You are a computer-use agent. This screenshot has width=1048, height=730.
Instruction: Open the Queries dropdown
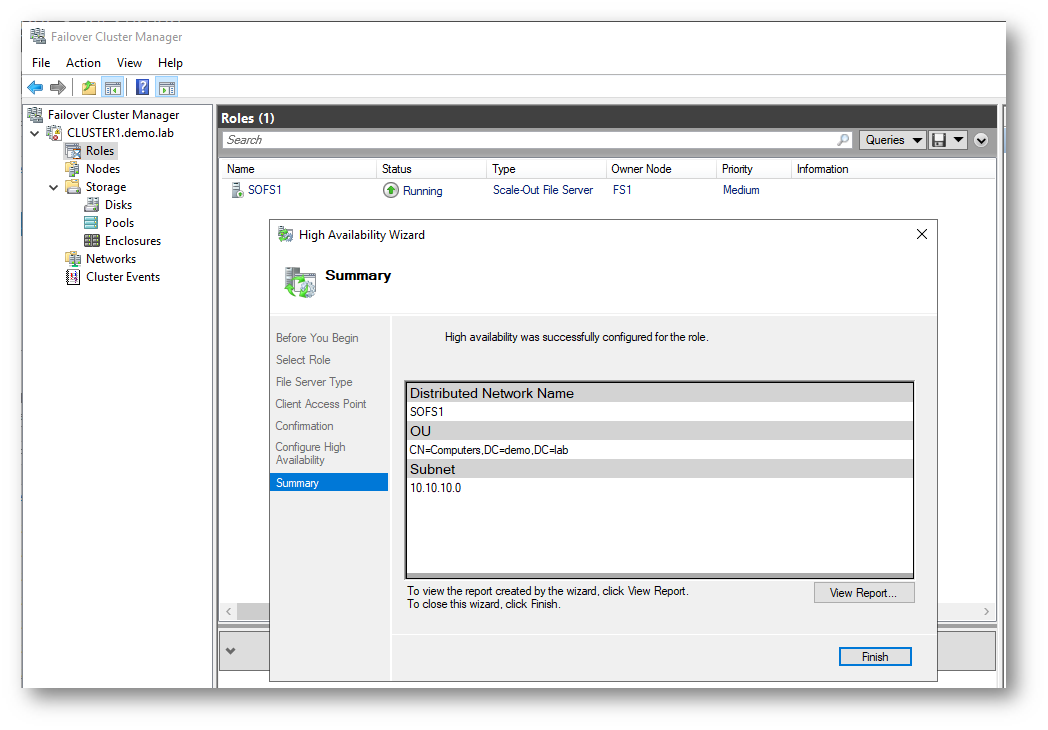[892, 140]
